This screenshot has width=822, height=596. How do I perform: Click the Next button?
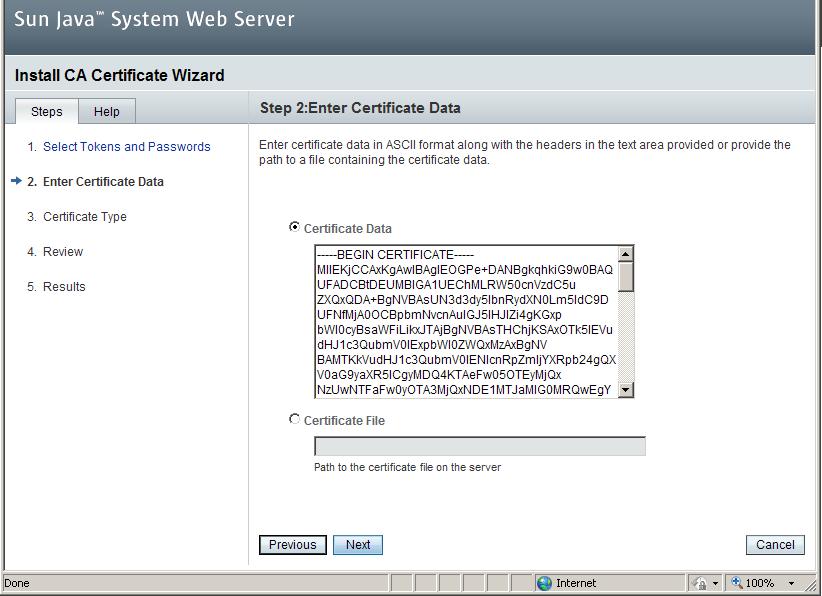coord(358,545)
